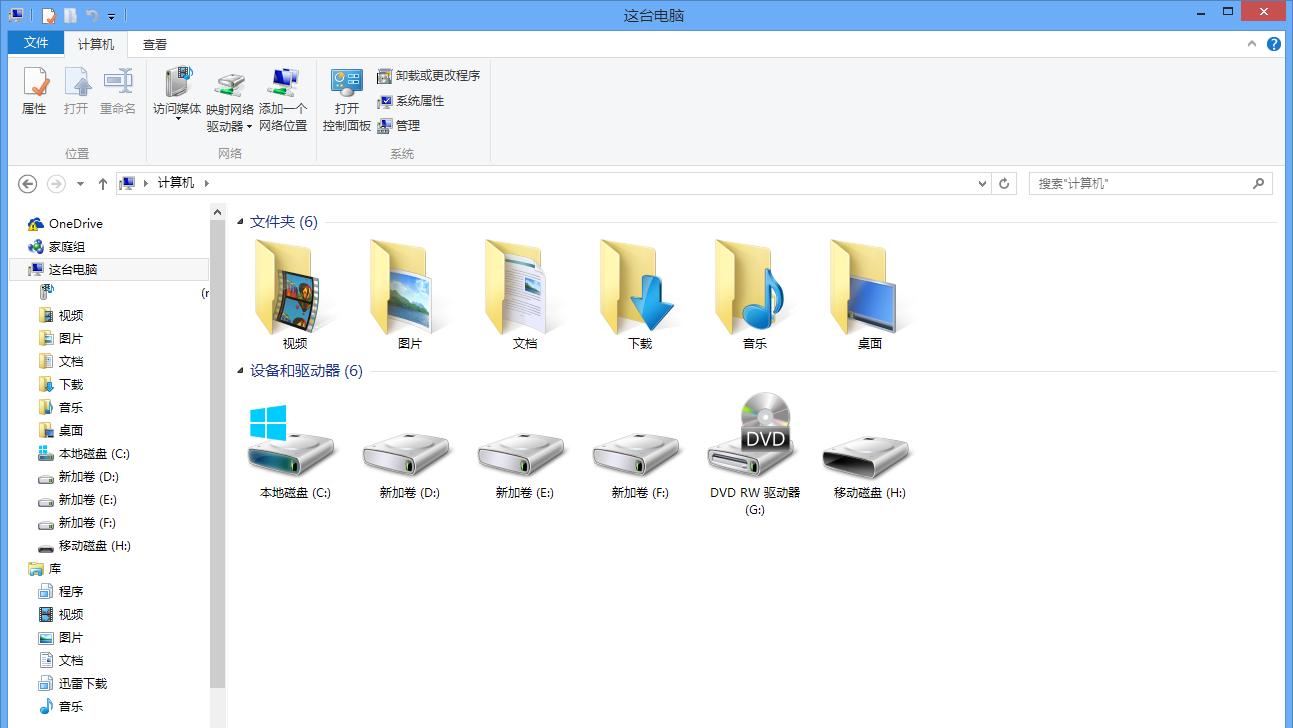Open 访问媒体 dropdown arrow
The width and height of the screenshot is (1293, 728).
pyautogui.click(x=178, y=119)
